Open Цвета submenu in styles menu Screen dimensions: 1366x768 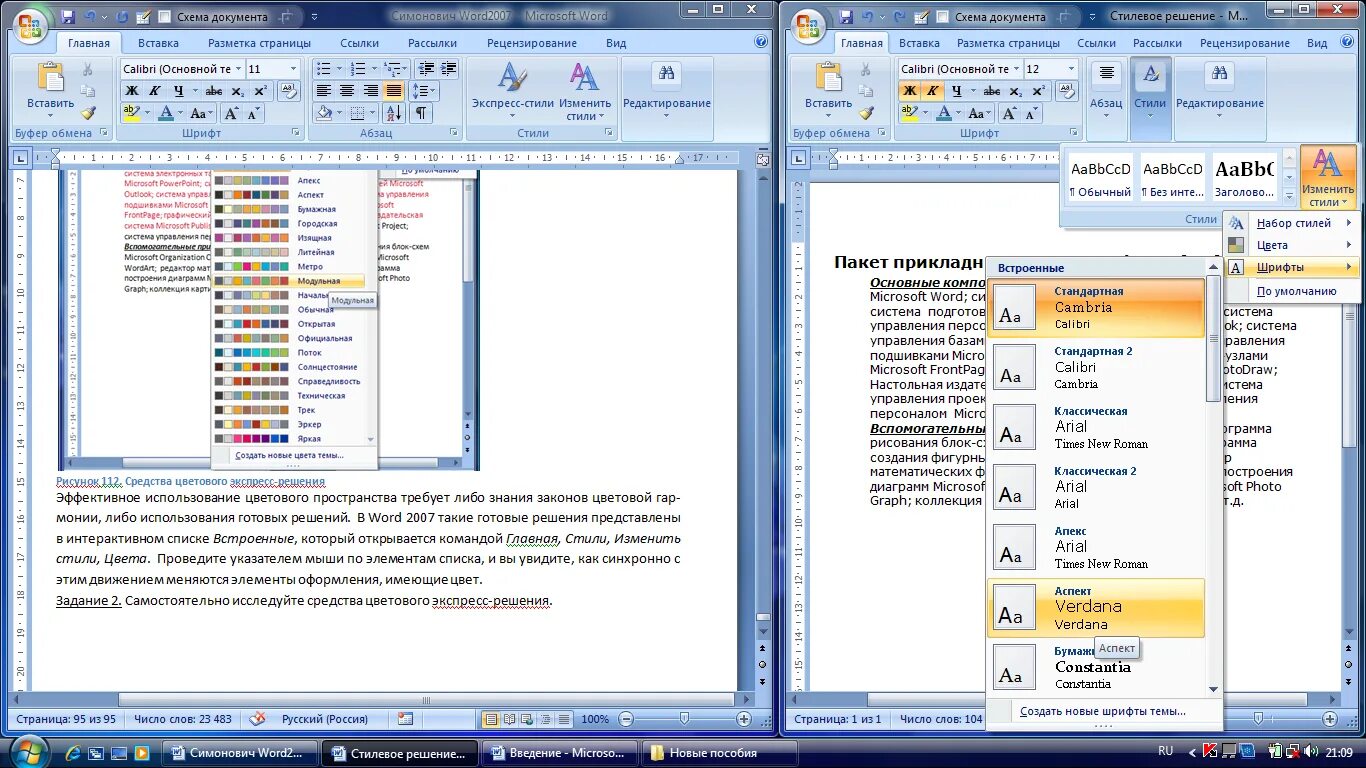(1291, 245)
